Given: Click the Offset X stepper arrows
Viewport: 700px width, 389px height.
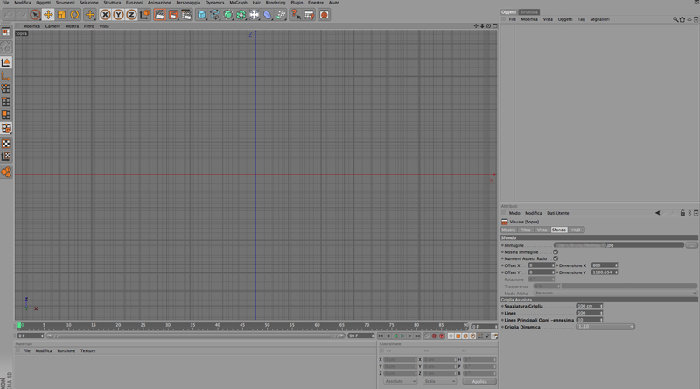Looking at the screenshot, I should [x=553, y=265].
